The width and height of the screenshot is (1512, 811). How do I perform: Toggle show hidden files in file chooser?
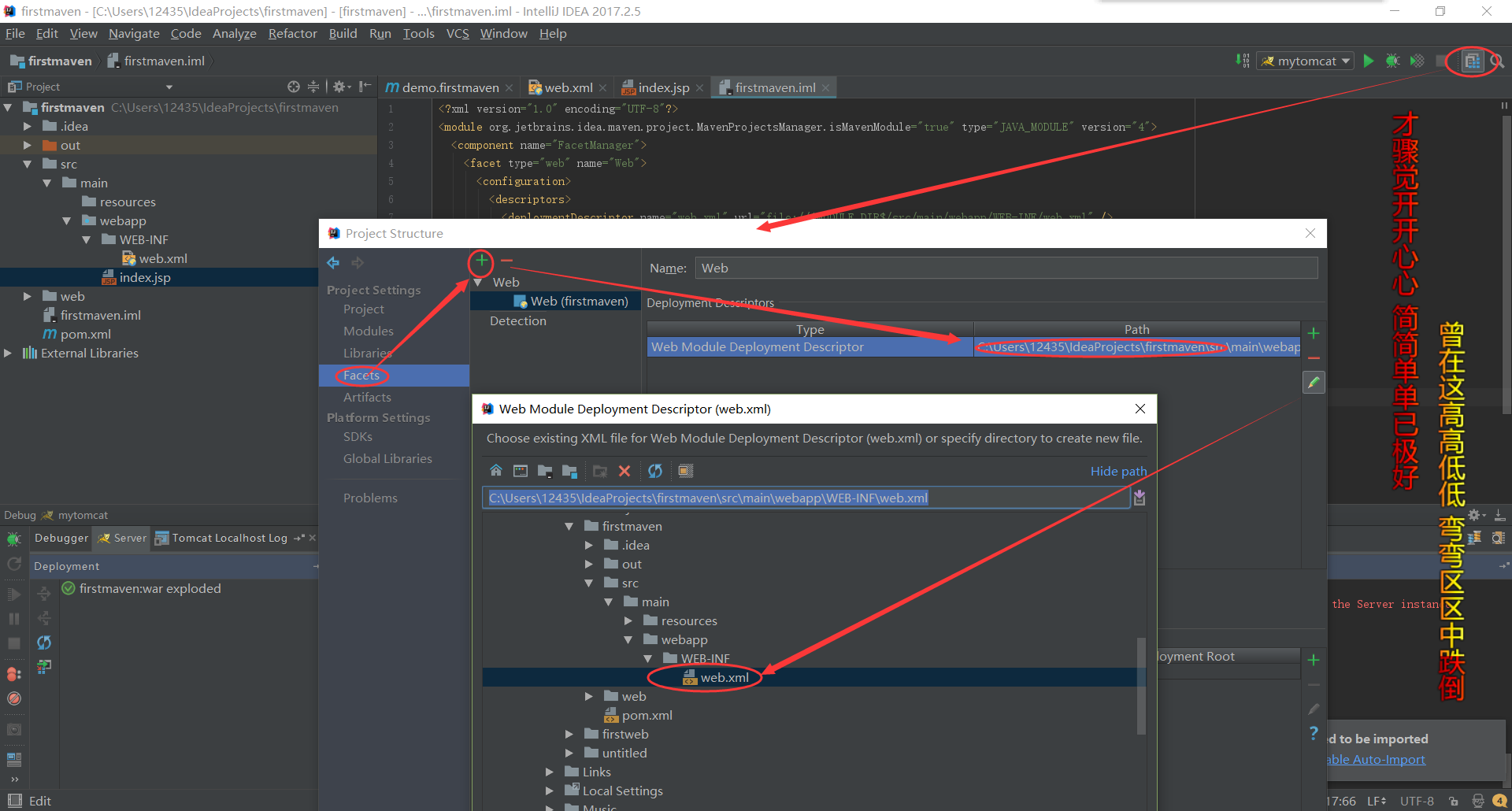pos(686,471)
